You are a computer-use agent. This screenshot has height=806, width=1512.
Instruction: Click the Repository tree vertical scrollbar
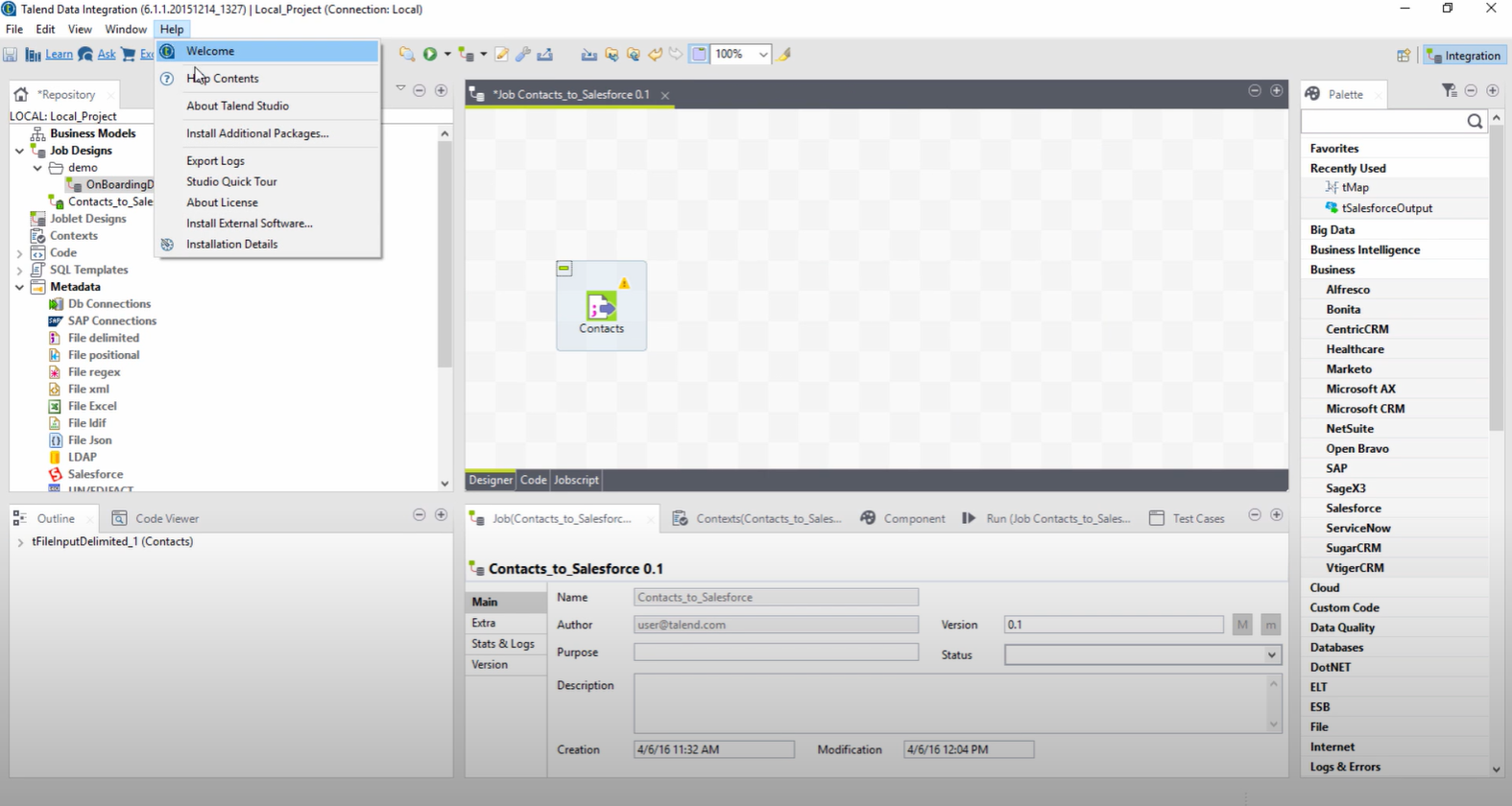(444, 254)
